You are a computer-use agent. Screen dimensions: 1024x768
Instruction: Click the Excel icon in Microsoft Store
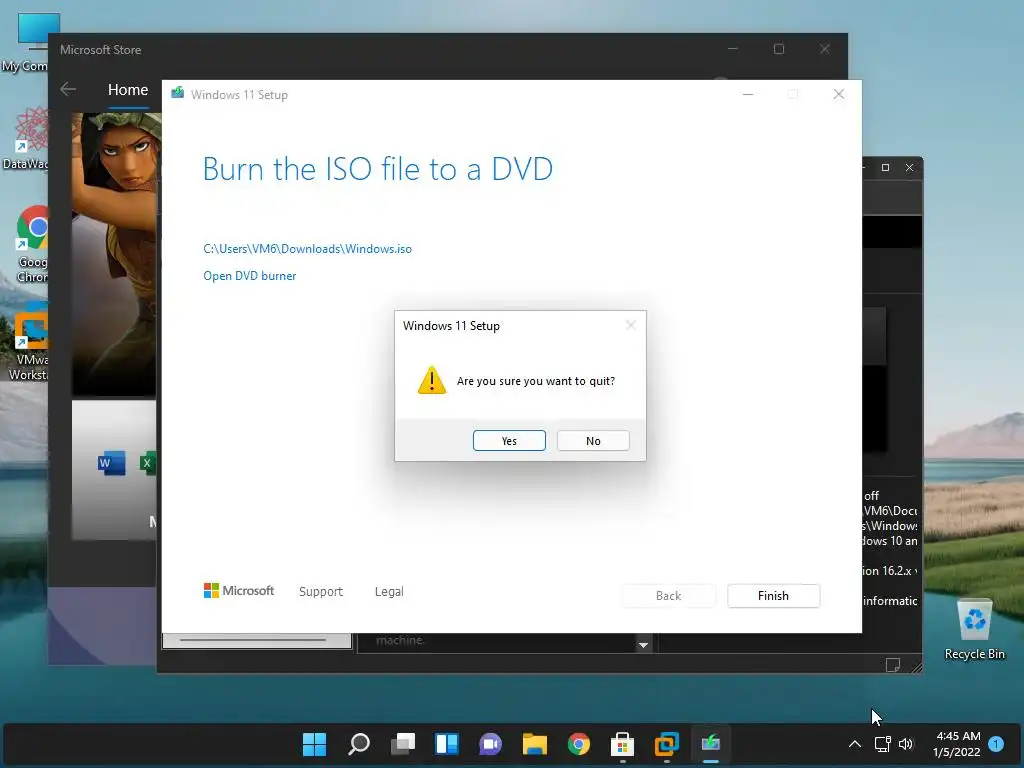point(149,463)
